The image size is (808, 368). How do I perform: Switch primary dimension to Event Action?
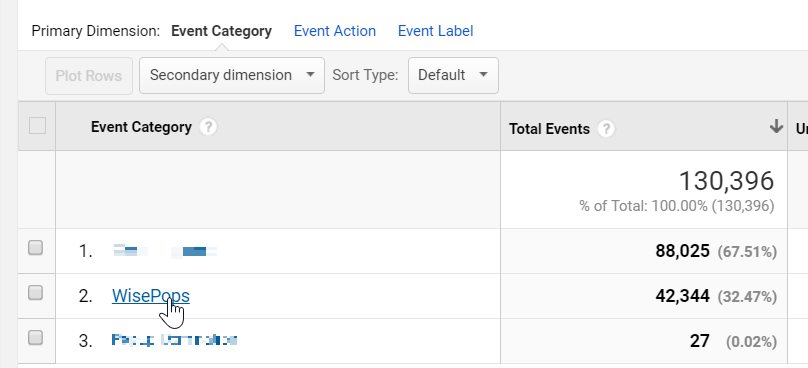(334, 31)
